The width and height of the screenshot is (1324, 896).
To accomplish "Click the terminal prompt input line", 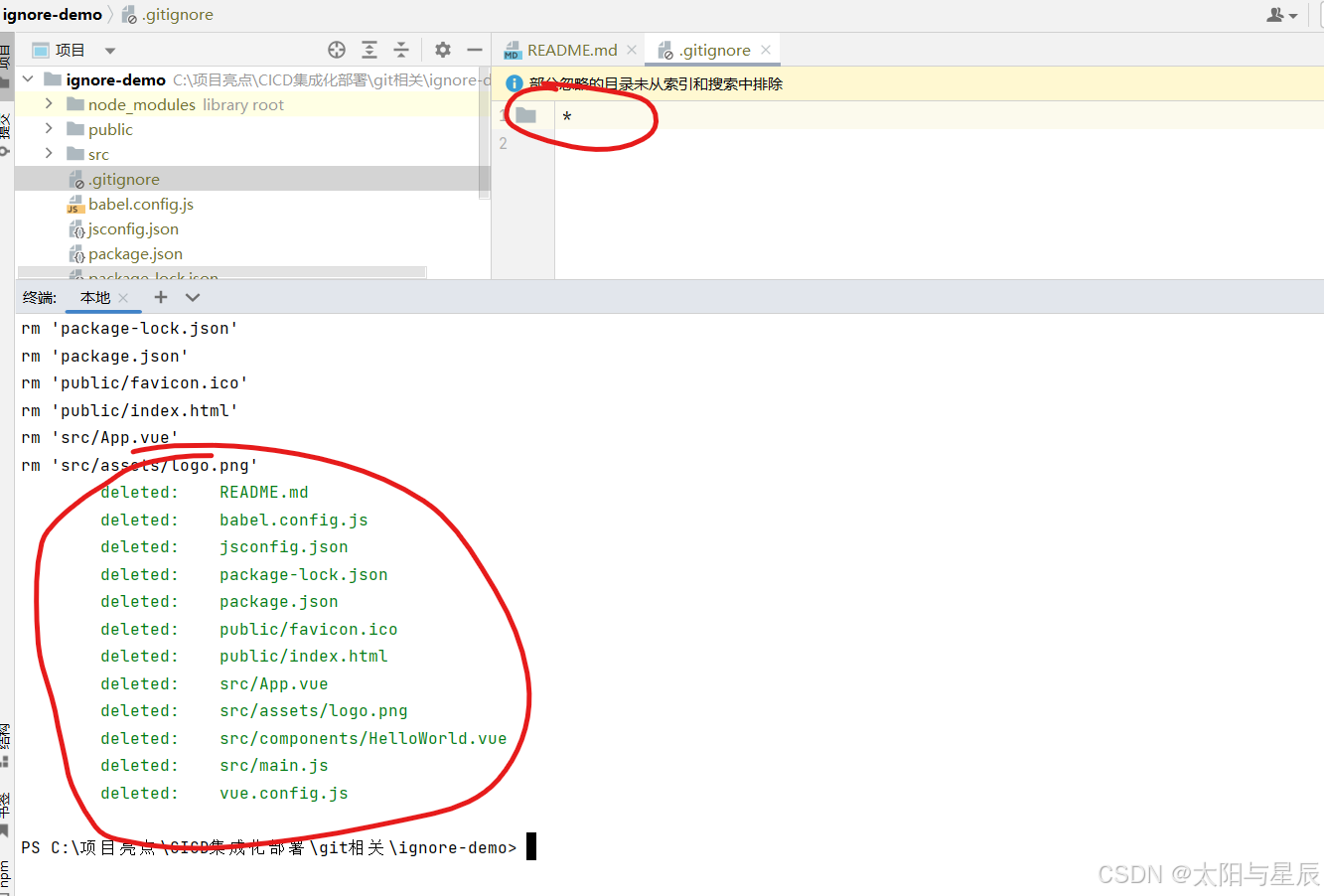I will (278, 847).
